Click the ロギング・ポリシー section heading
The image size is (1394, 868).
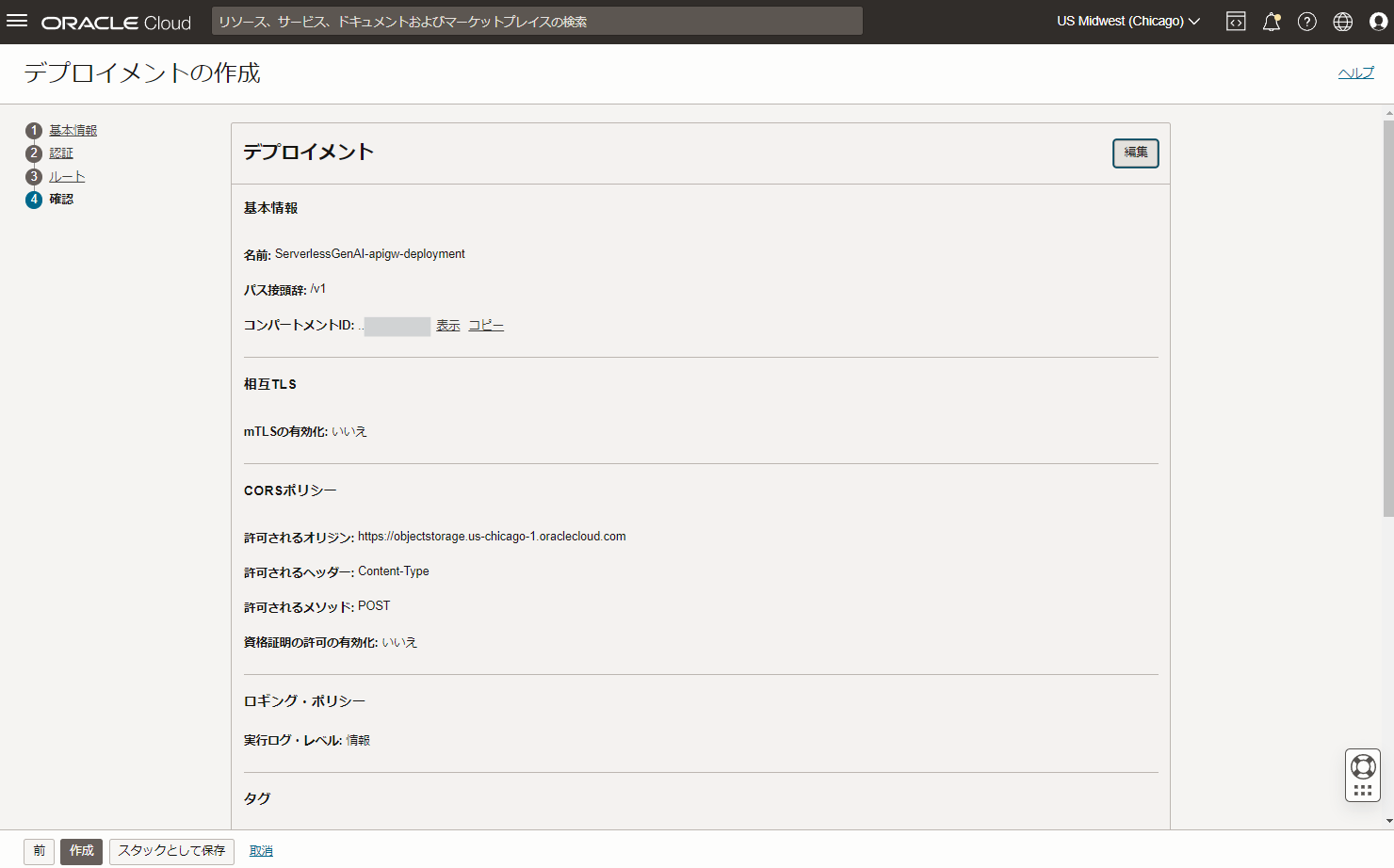[304, 701]
